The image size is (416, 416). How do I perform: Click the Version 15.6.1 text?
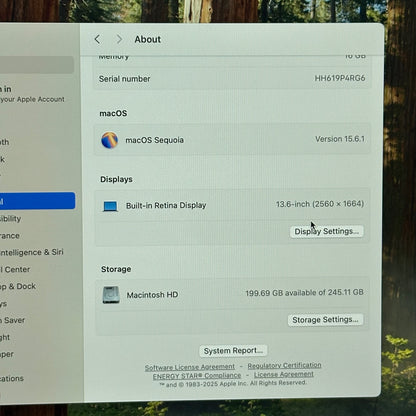click(x=340, y=139)
